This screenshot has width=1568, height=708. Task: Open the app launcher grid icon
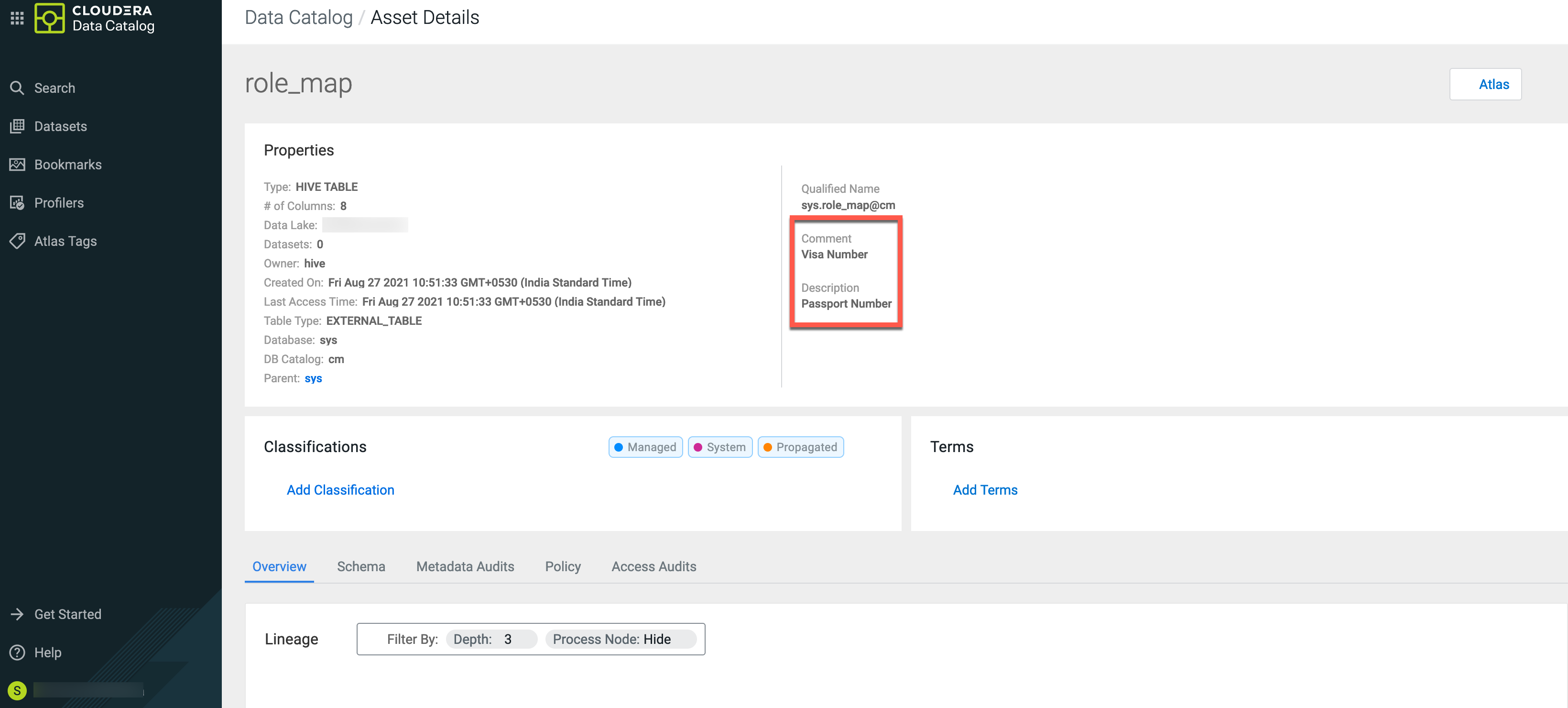click(x=17, y=18)
